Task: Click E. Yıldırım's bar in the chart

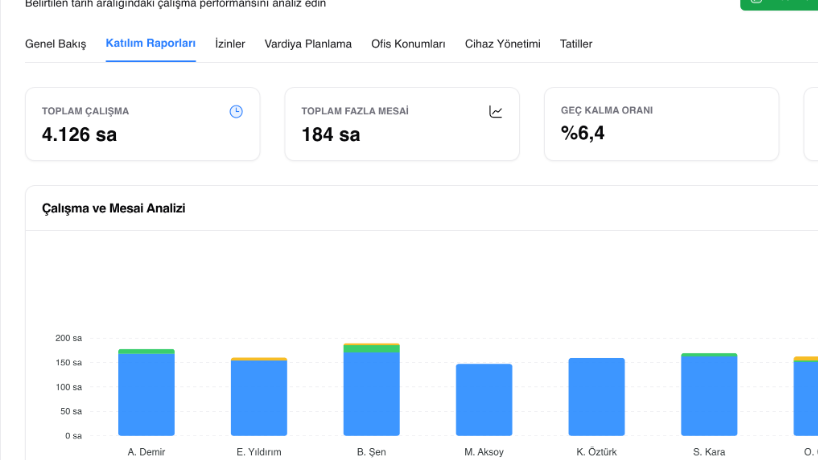Action: click(x=259, y=396)
